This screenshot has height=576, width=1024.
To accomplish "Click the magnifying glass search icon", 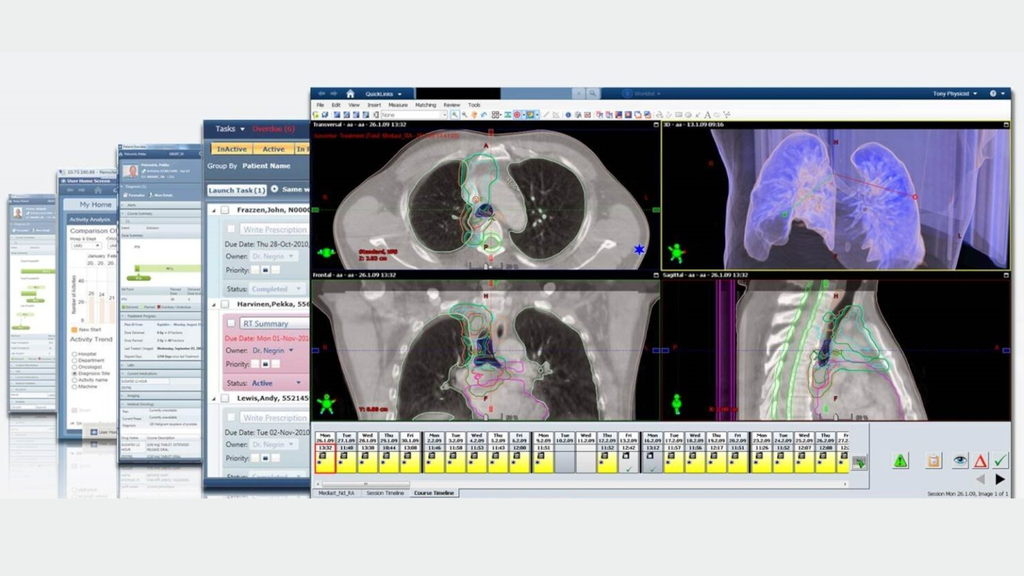I will 591,93.
